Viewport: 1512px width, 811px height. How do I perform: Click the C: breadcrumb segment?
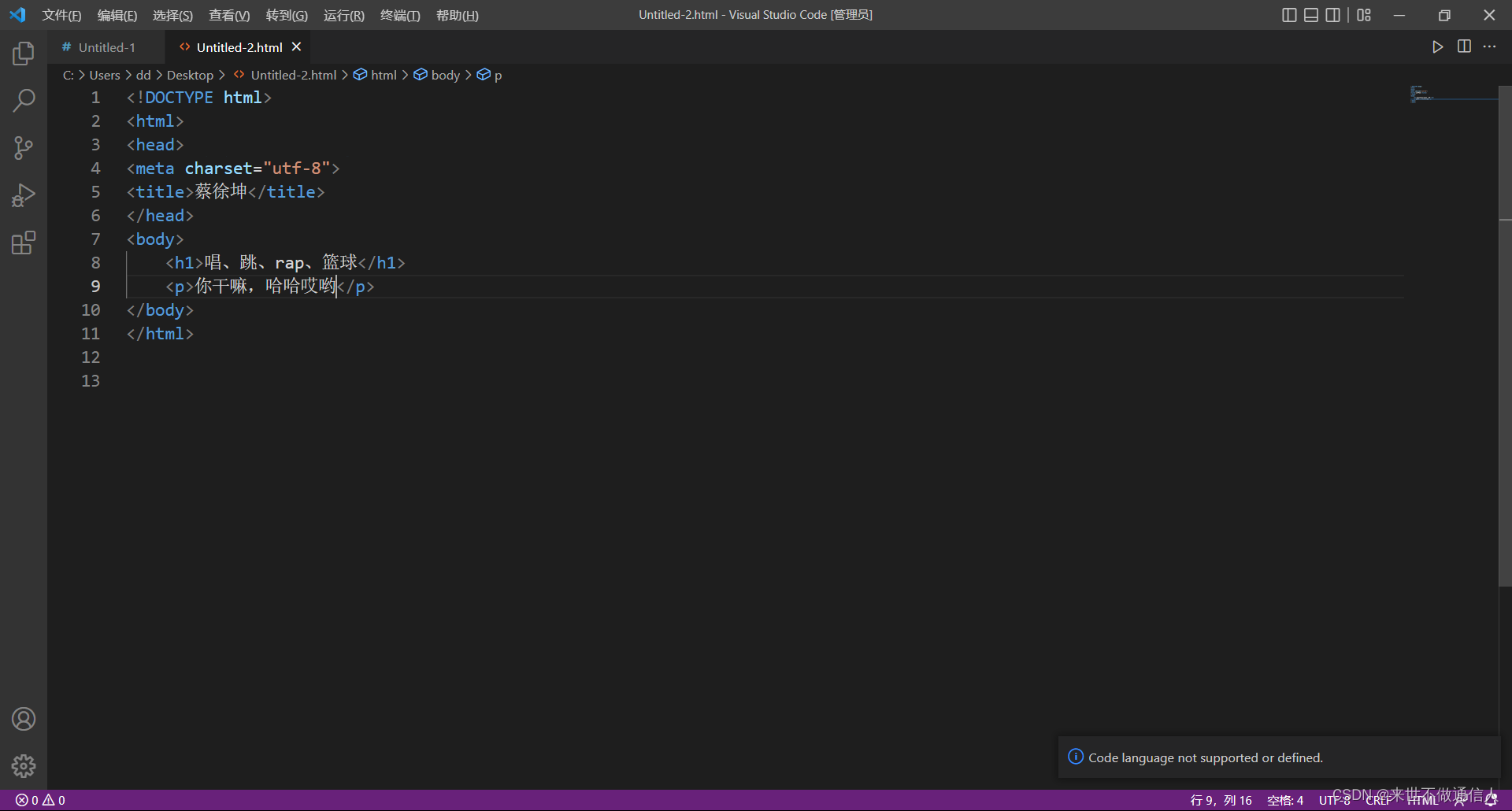pos(69,75)
